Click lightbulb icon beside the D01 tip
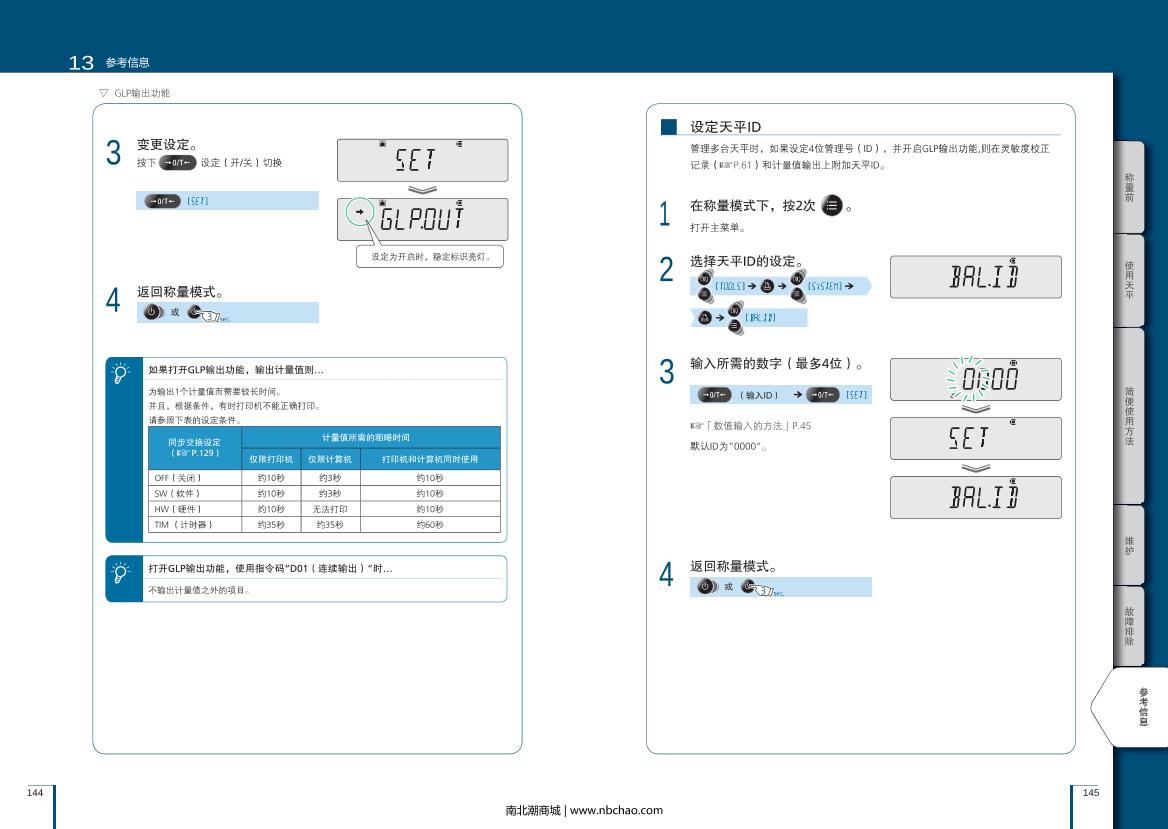 click(121, 572)
